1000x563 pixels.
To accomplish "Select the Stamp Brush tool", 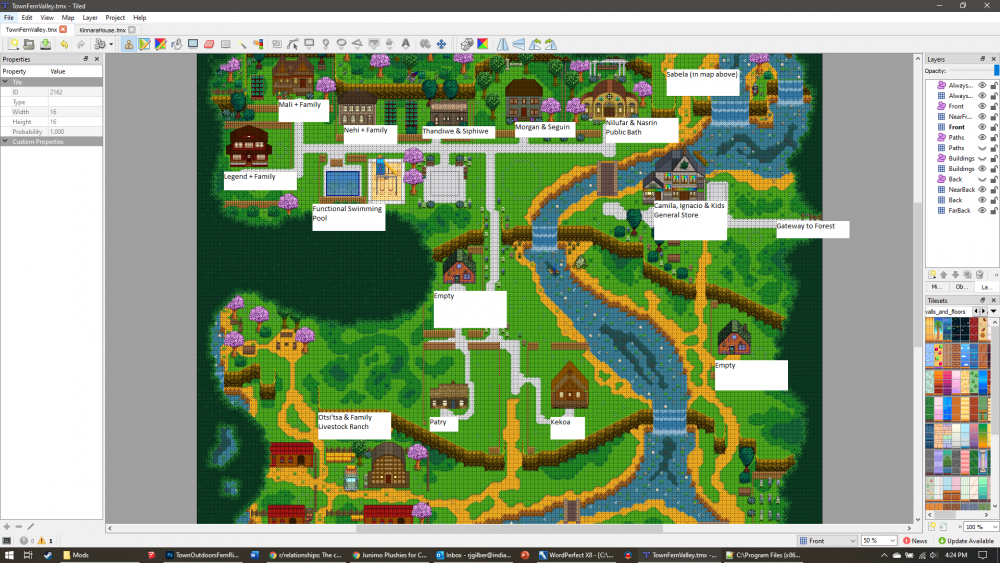I will click(x=128, y=44).
